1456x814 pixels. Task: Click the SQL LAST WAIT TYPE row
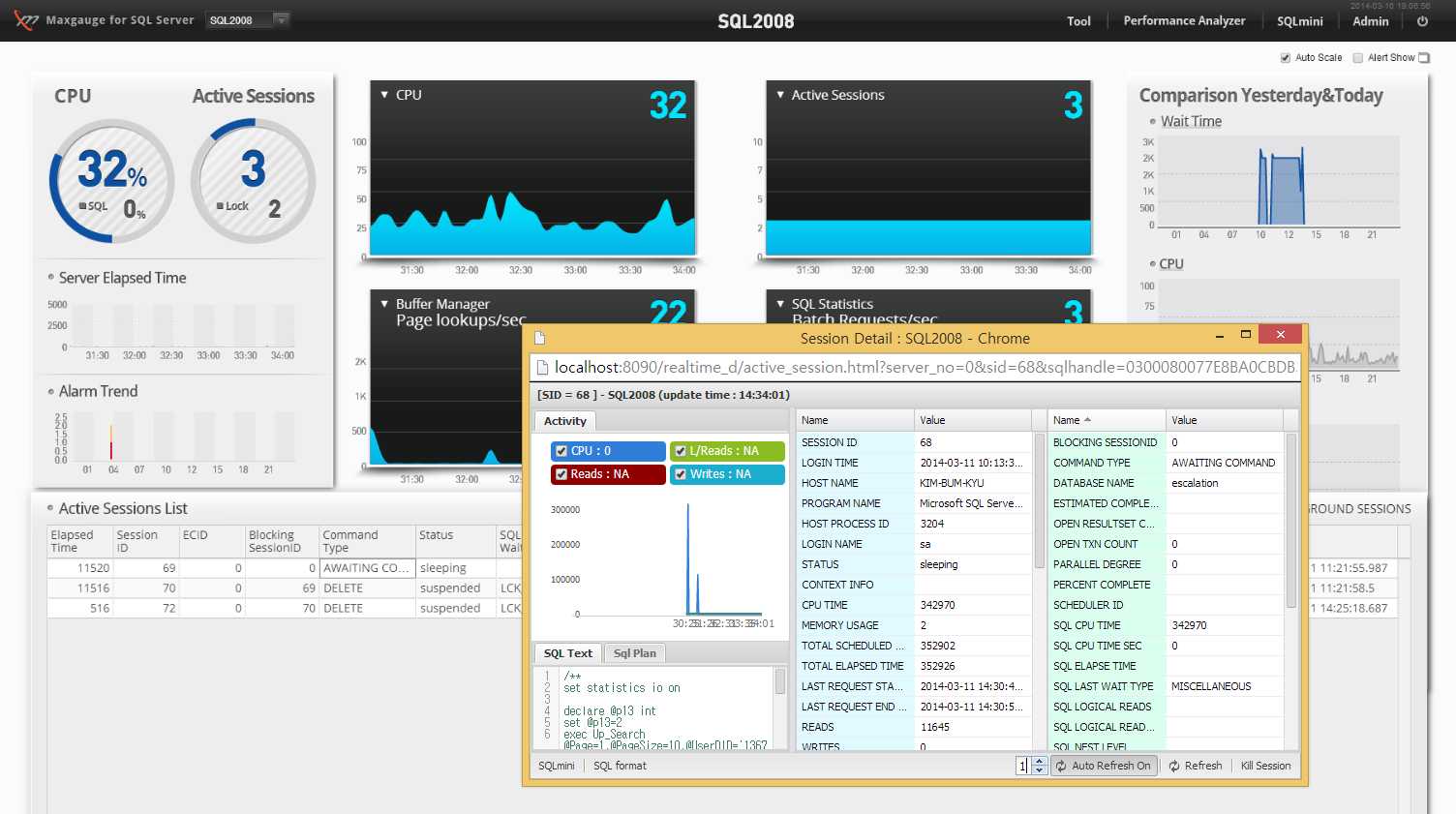click(x=1166, y=686)
